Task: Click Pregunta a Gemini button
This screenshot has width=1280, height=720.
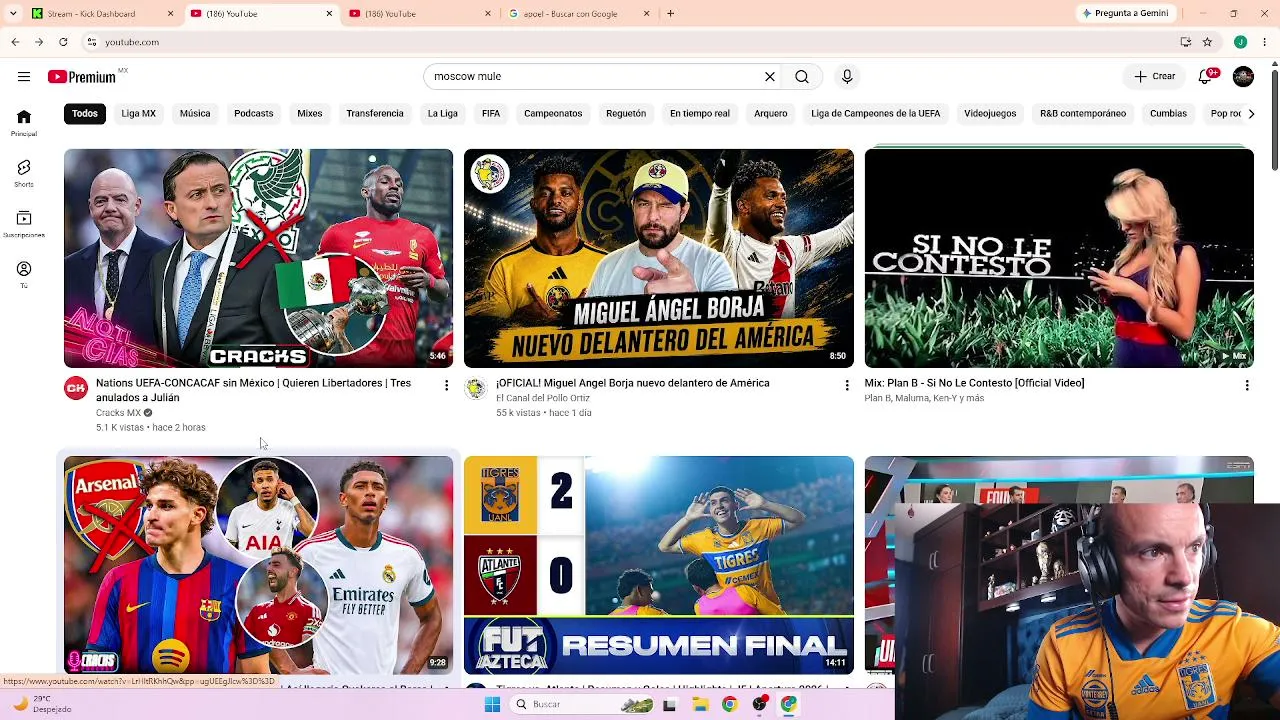Action: [x=1125, y=14]
